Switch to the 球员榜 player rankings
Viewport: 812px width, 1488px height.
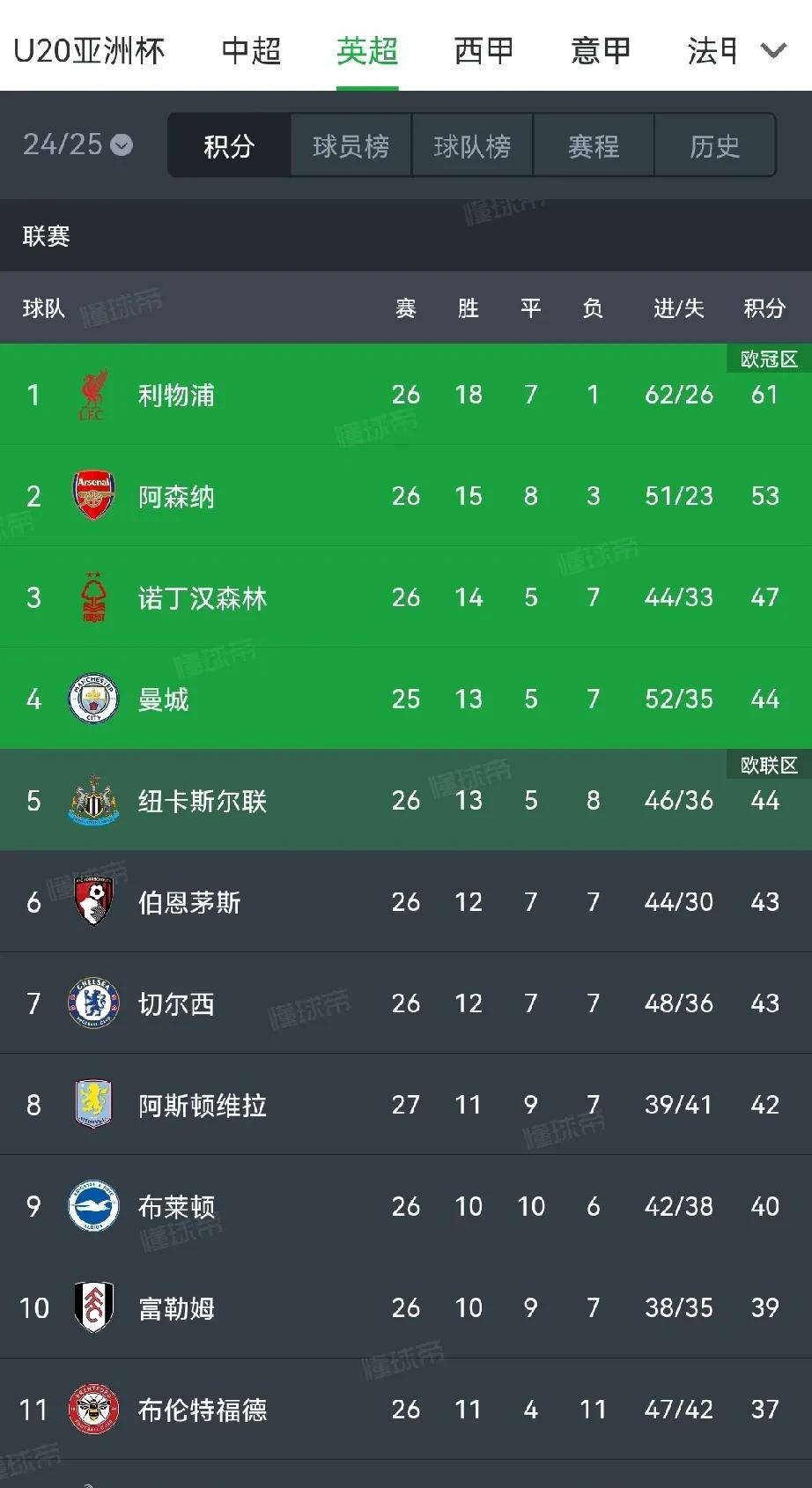[351, 145]
